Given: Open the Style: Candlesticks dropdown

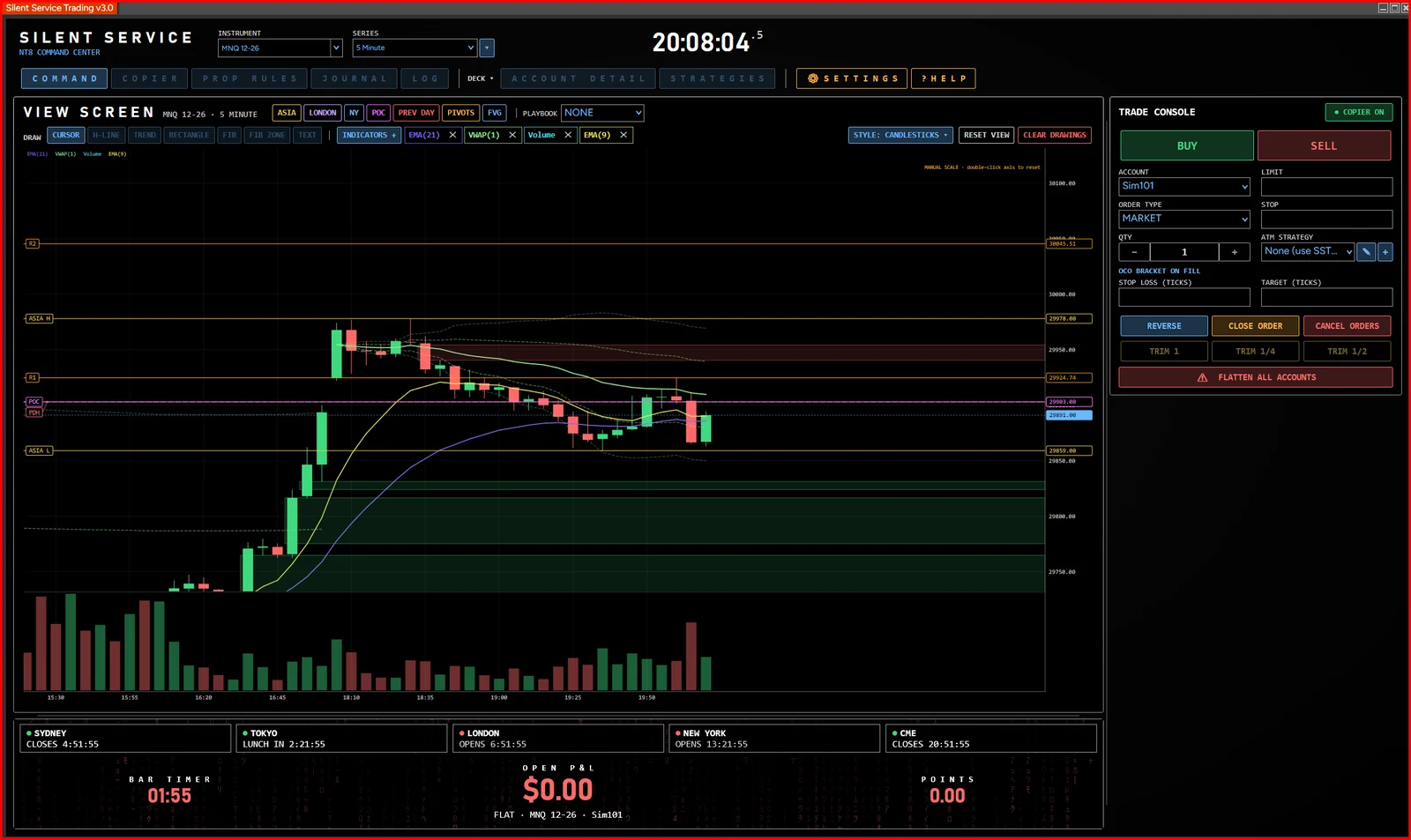Looking at the screenshot, I should [900, 135].
